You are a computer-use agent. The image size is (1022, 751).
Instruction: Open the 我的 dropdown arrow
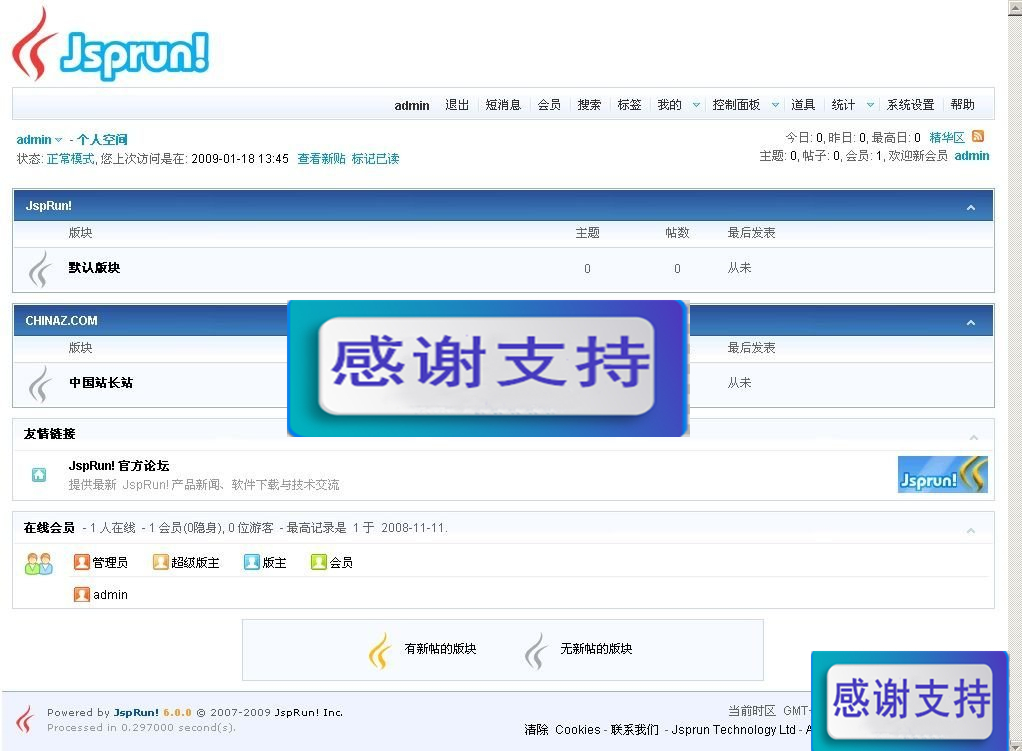696,105
